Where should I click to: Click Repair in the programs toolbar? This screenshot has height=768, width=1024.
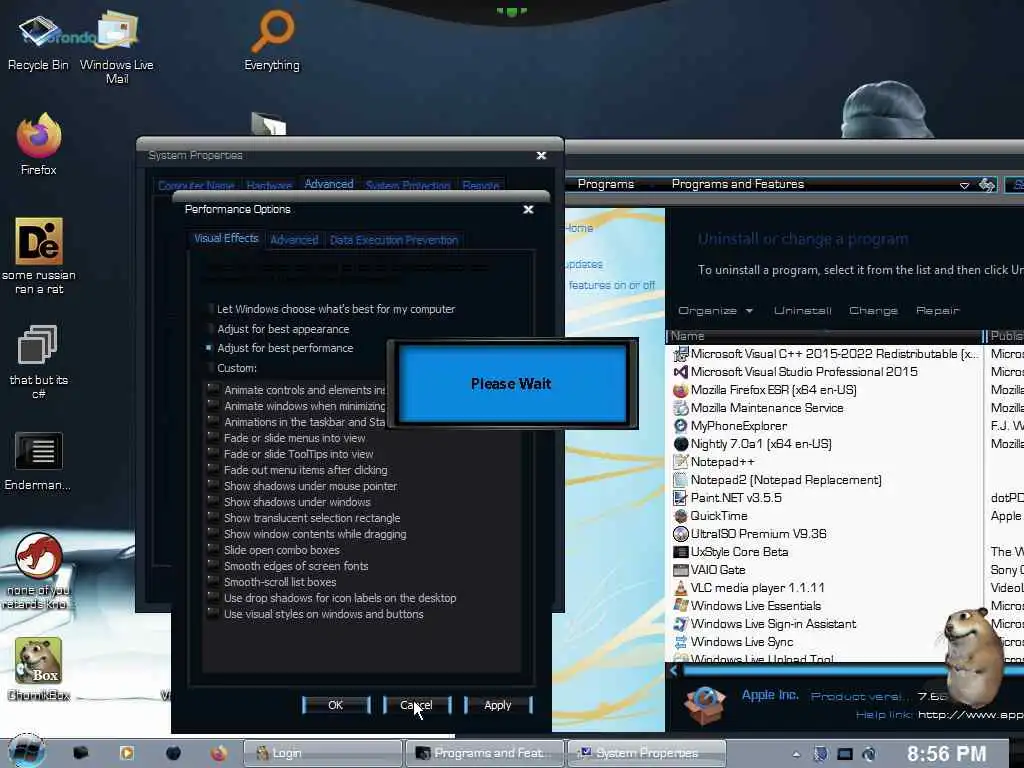tap(937, 311)
